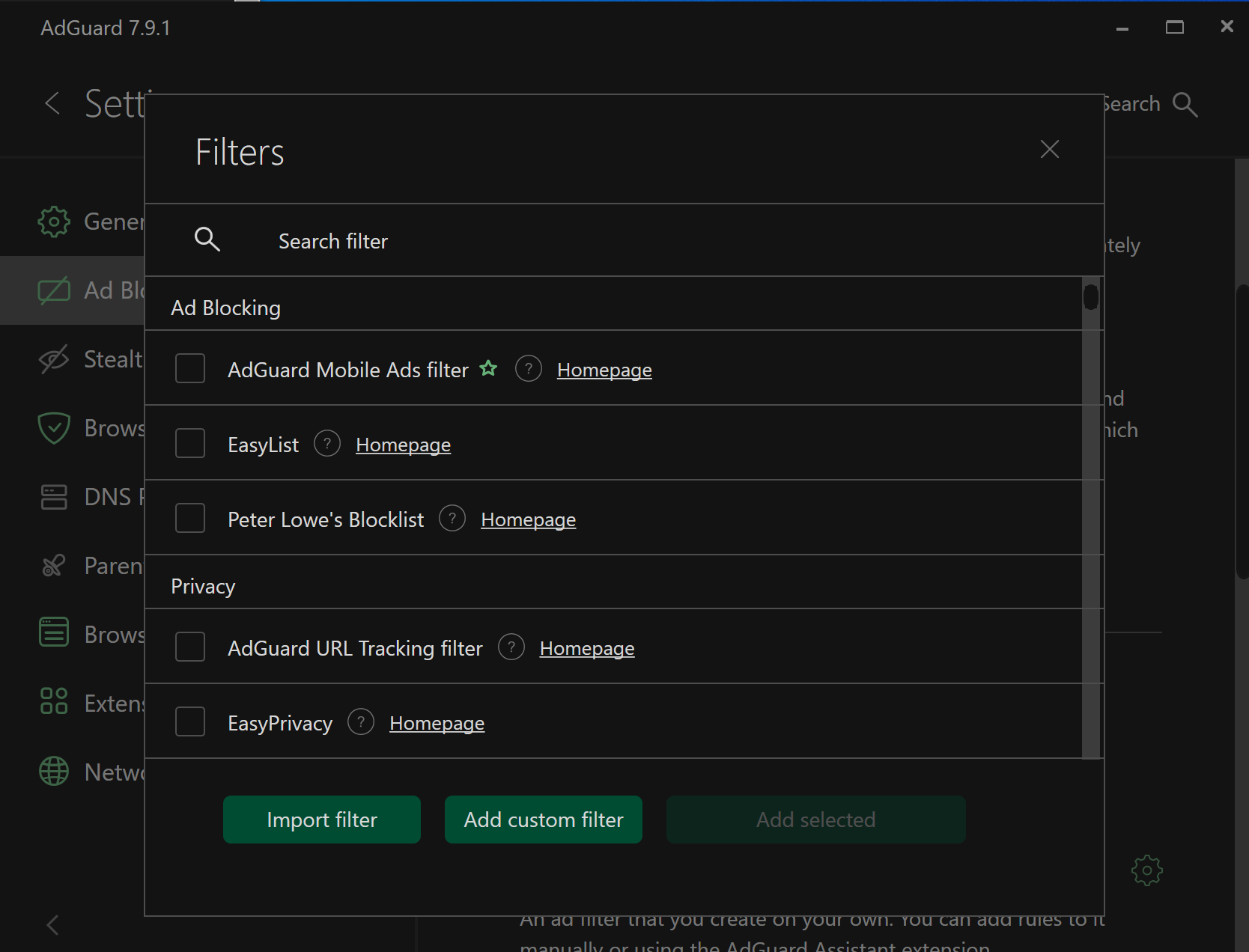1249x952 pixels.
Task: Click the EasyList filter name
Action: (x=263, y=445)
